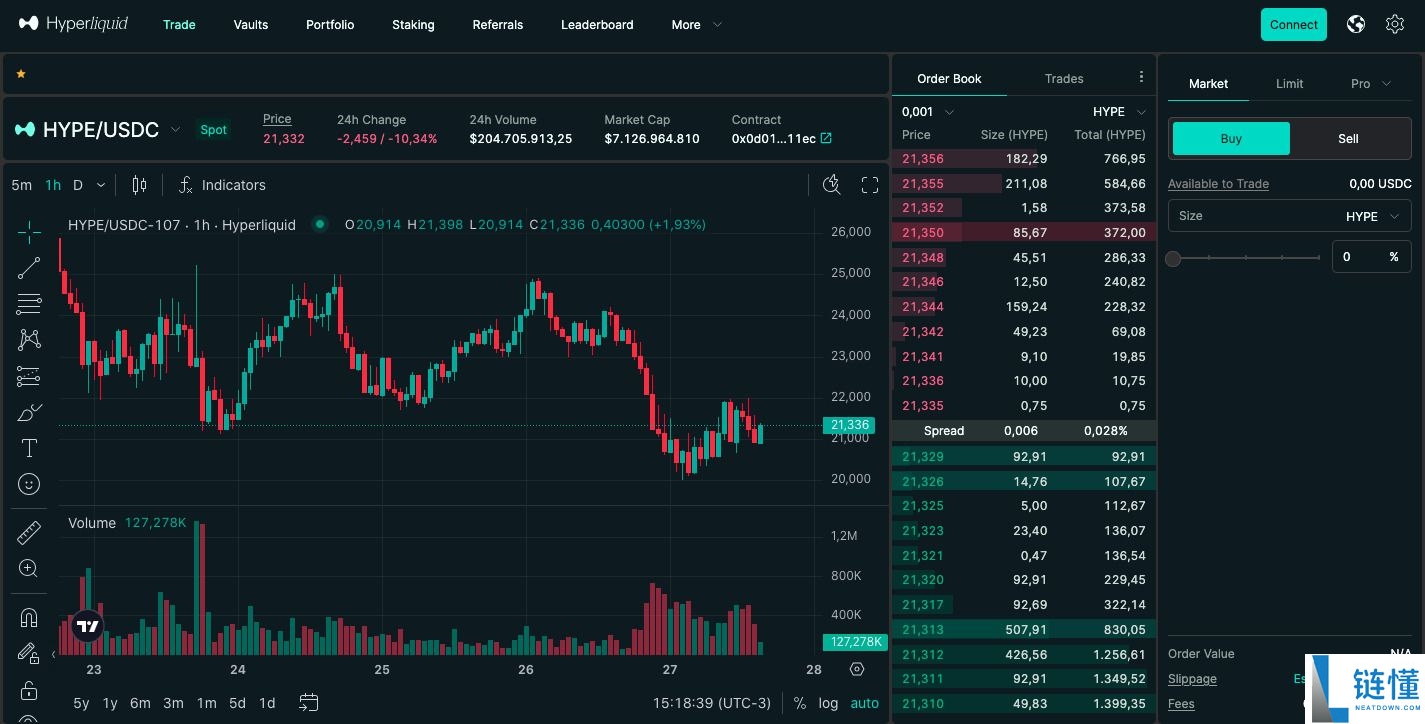
Task: Collapse the drawing toolbar arrow
Action: [x=53, y=655]
